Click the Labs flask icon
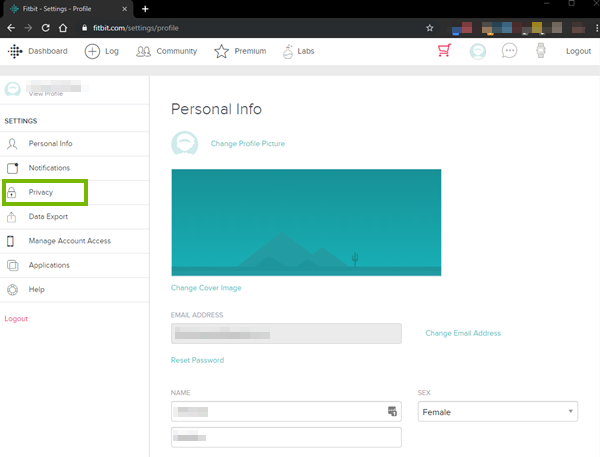The image size is (600, 457). 288,52
